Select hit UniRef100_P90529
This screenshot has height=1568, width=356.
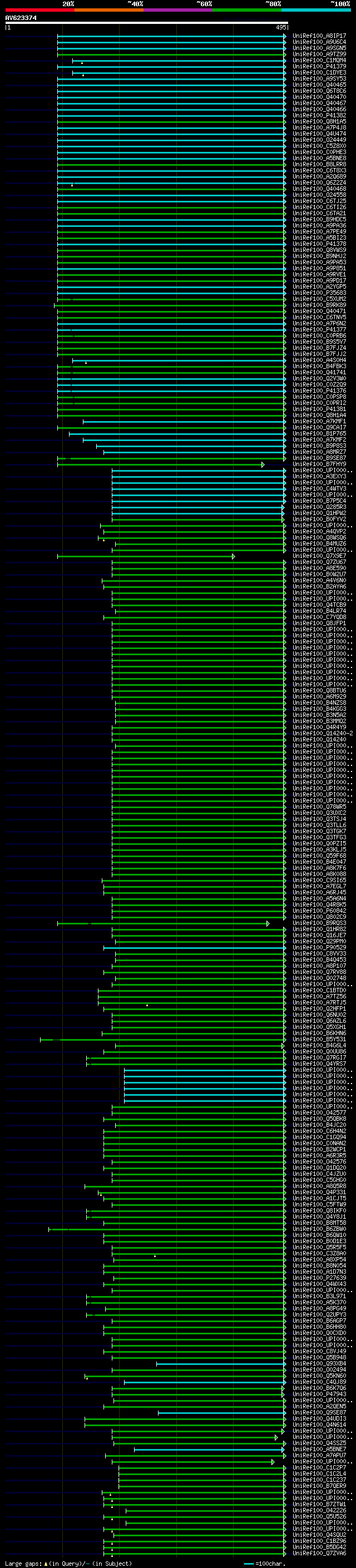point(319,947)
